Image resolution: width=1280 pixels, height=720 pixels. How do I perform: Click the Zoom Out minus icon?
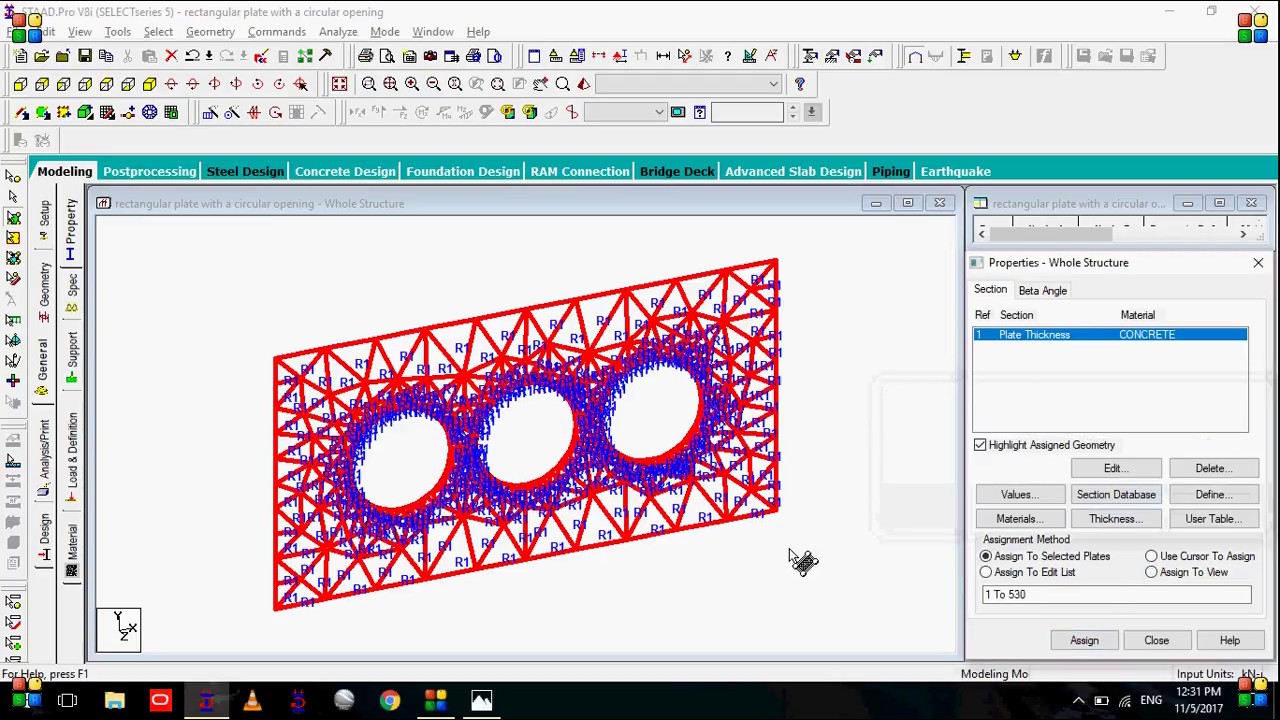[x=433, y=84]
